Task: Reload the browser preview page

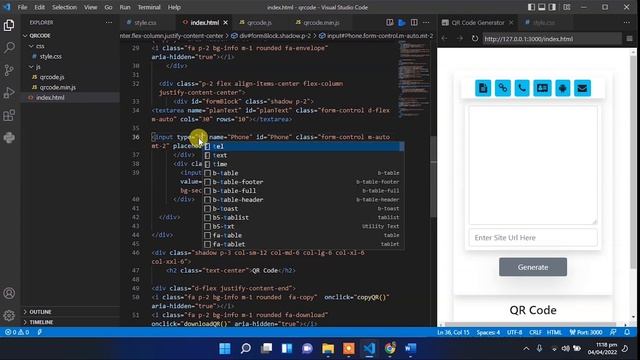Action: tap(474, 38)
